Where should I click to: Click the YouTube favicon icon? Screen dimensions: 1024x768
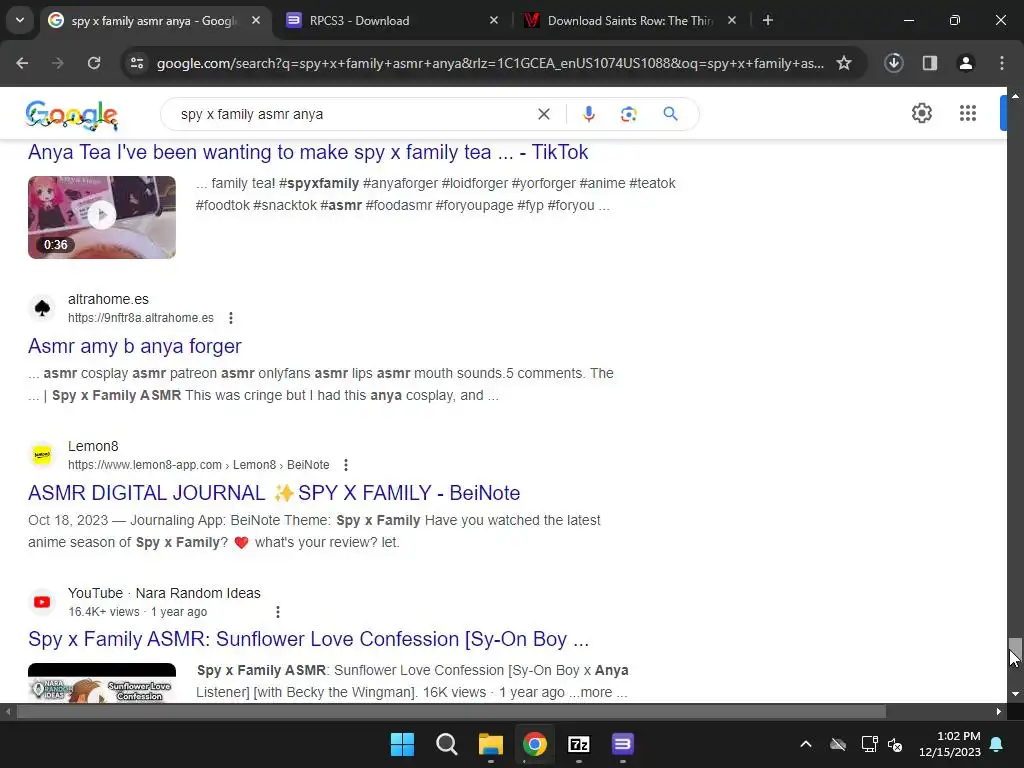coord(42,602)
